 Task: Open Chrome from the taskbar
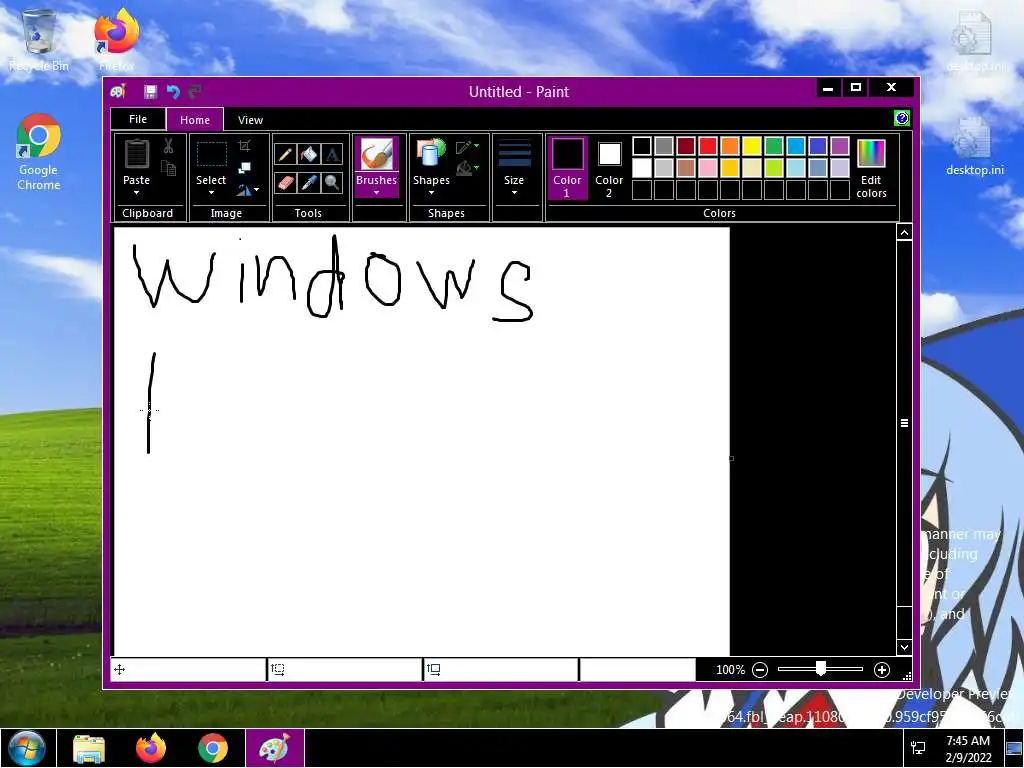click(x=213, y=749)
